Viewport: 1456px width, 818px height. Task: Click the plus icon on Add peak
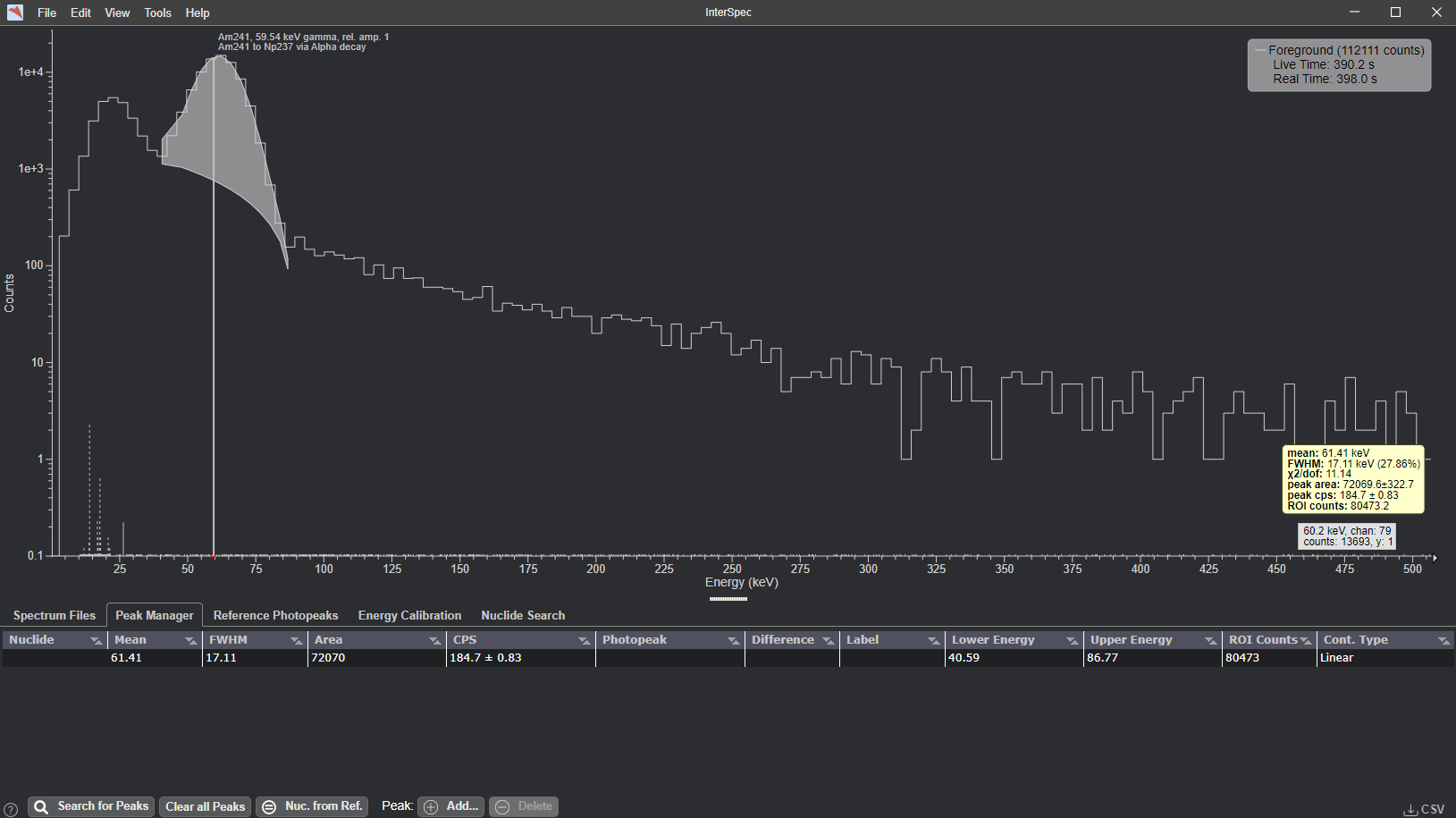tap(431, 806)
